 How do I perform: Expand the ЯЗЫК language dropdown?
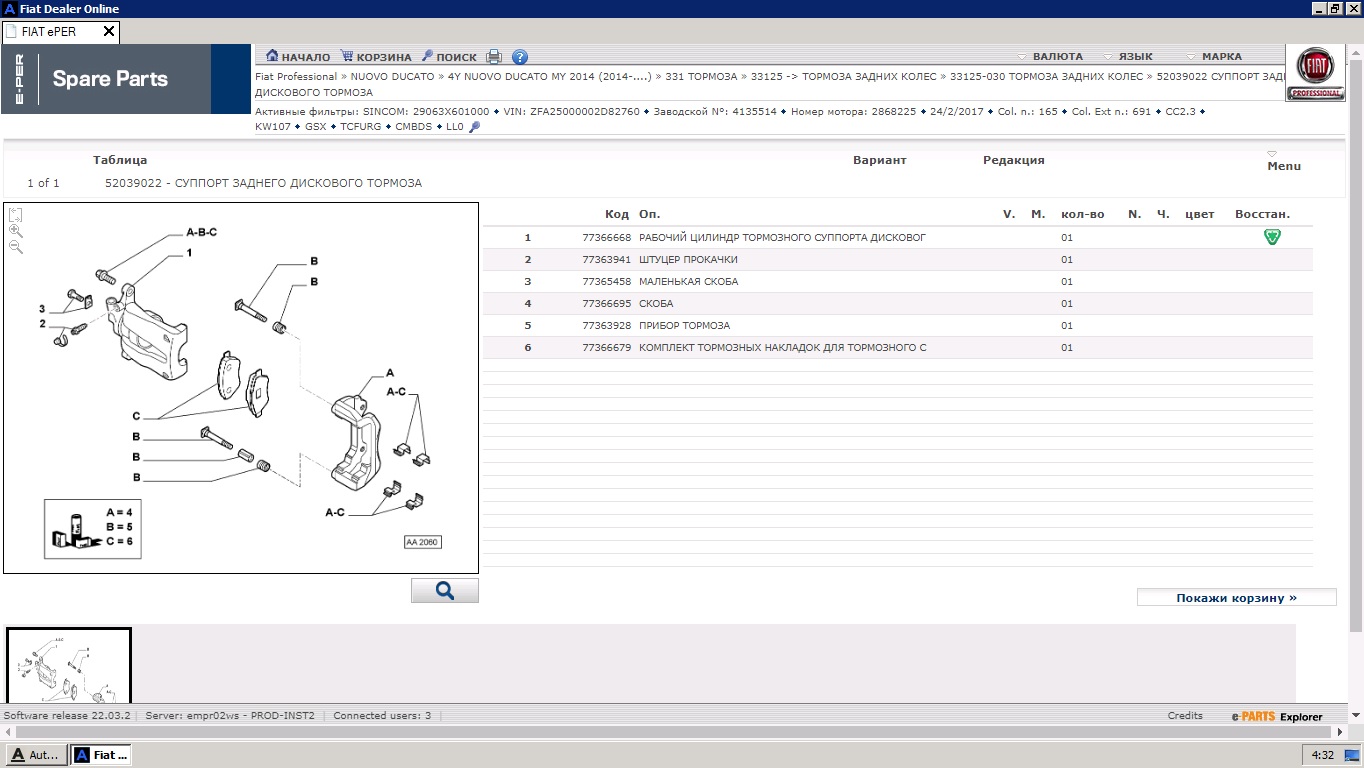[1127, 57]
